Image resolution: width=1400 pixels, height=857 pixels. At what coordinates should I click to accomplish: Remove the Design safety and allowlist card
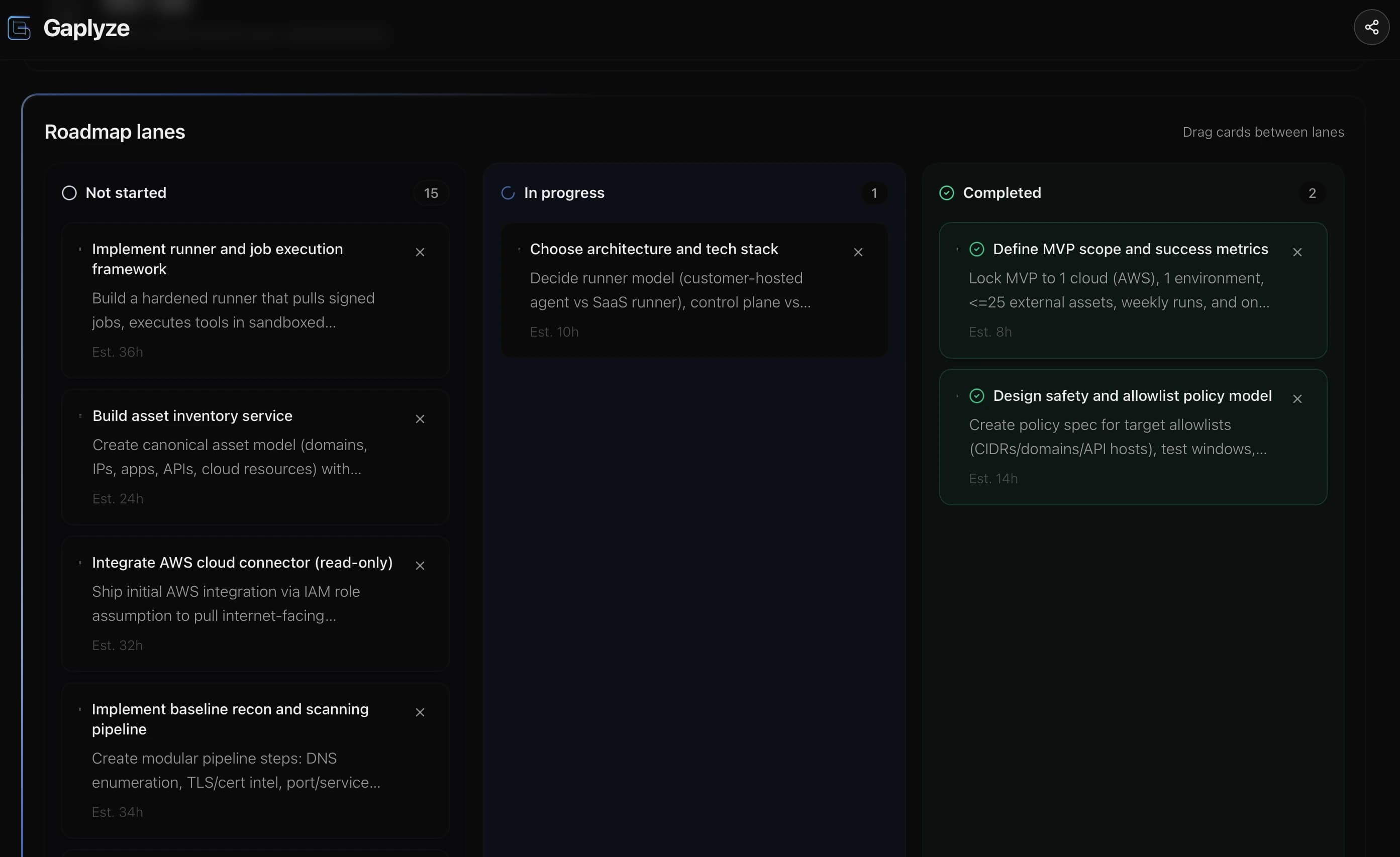coord(1297,398)
